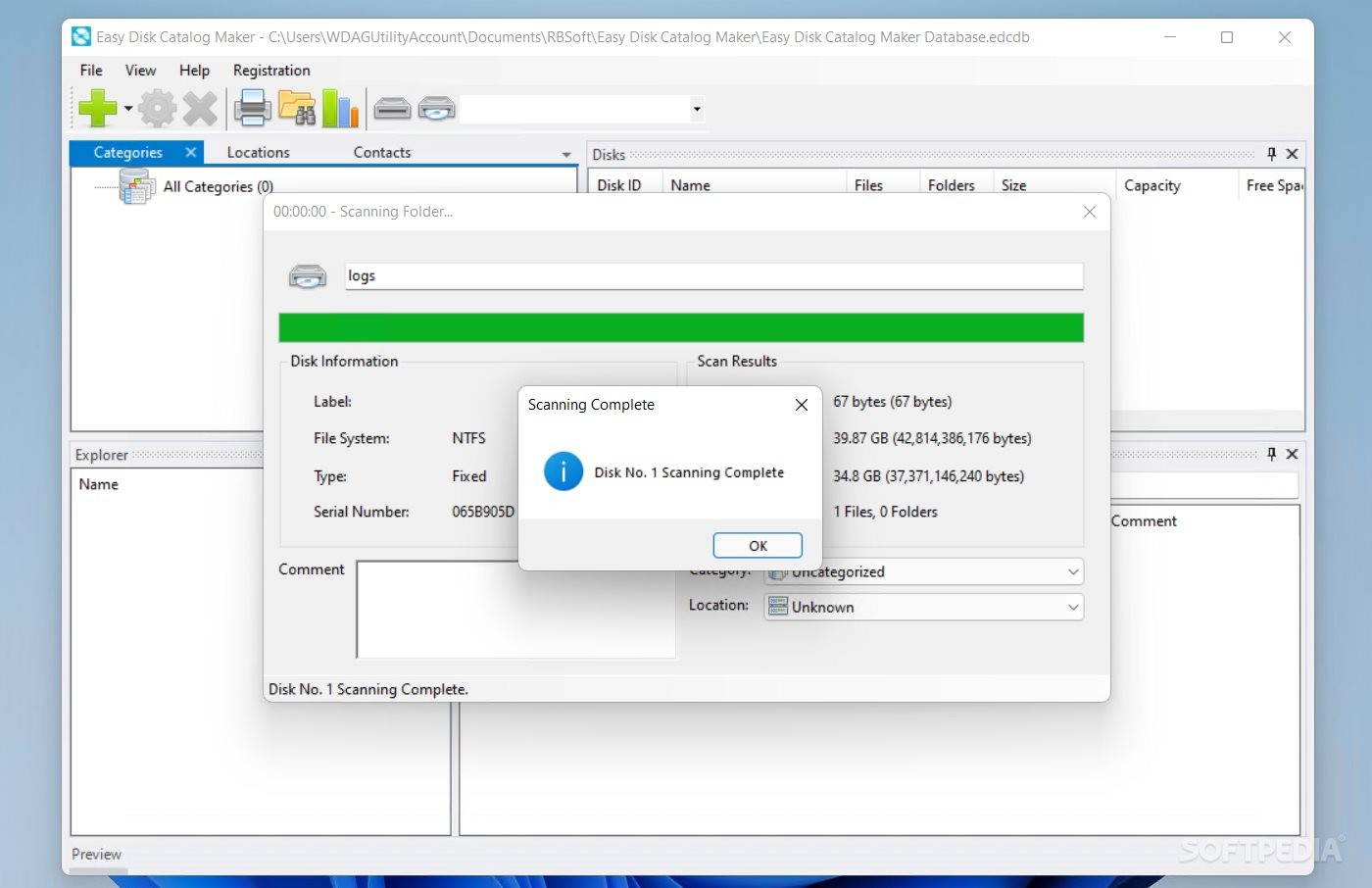Sort by Disk ID column header

click(624, 185)
